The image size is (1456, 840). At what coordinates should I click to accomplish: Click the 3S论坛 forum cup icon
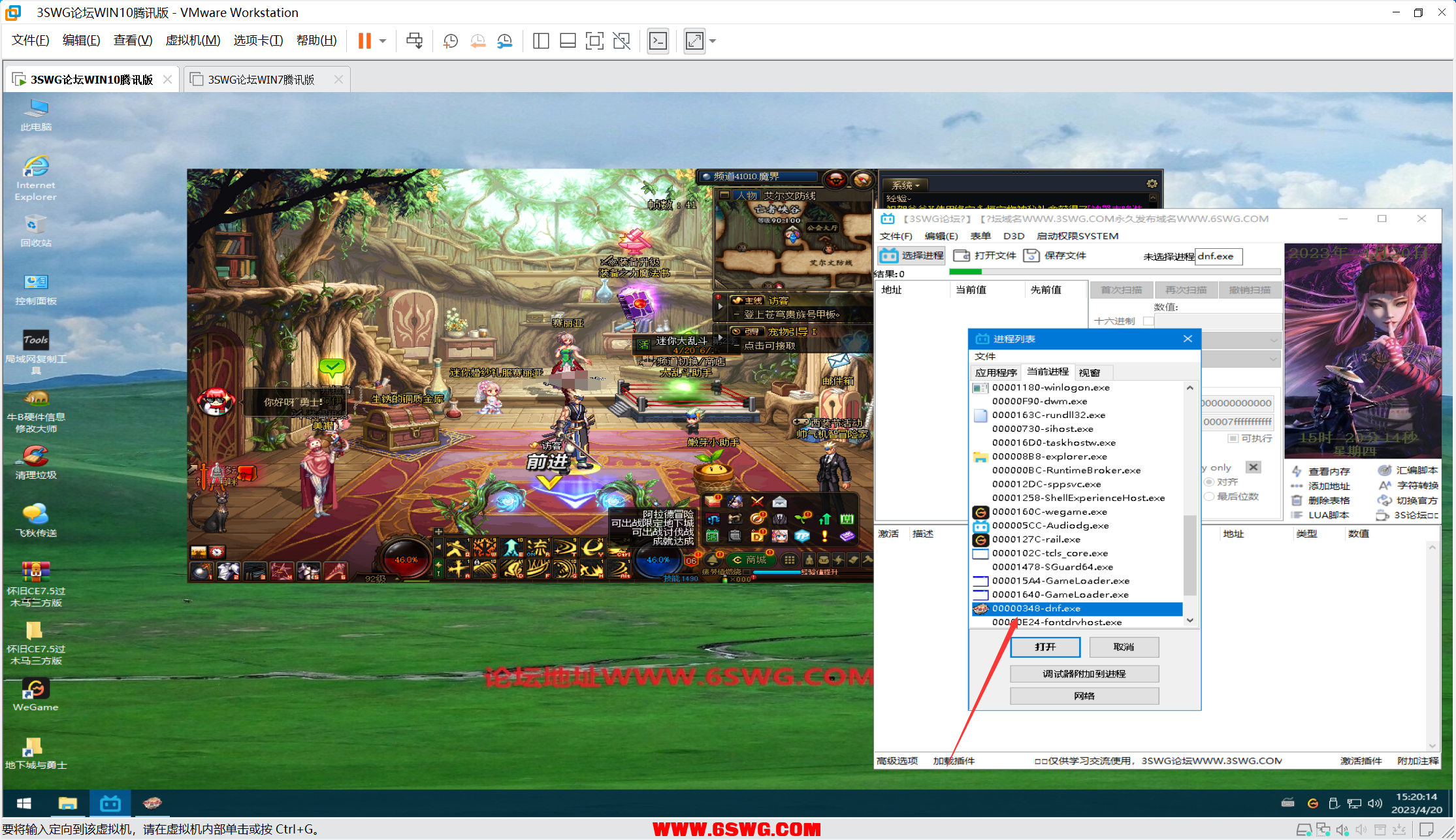[x=1382, y=515]
